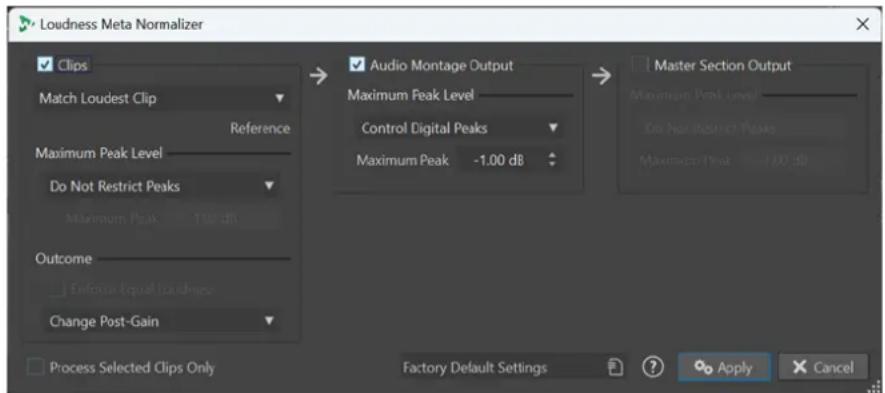Screen dimensions: 885x393
Task: Close the Loudness Meta Normalizer dialog
Action: tap(862, 24)
